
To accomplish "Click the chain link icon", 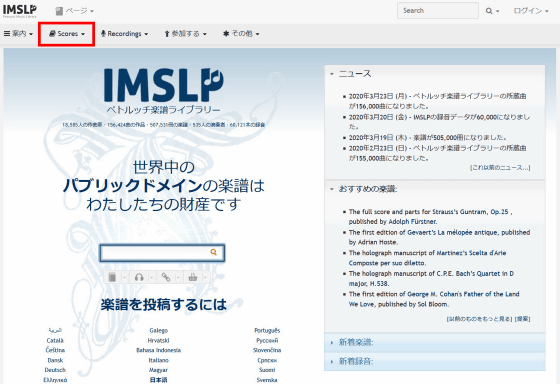I will coord(166,277).
